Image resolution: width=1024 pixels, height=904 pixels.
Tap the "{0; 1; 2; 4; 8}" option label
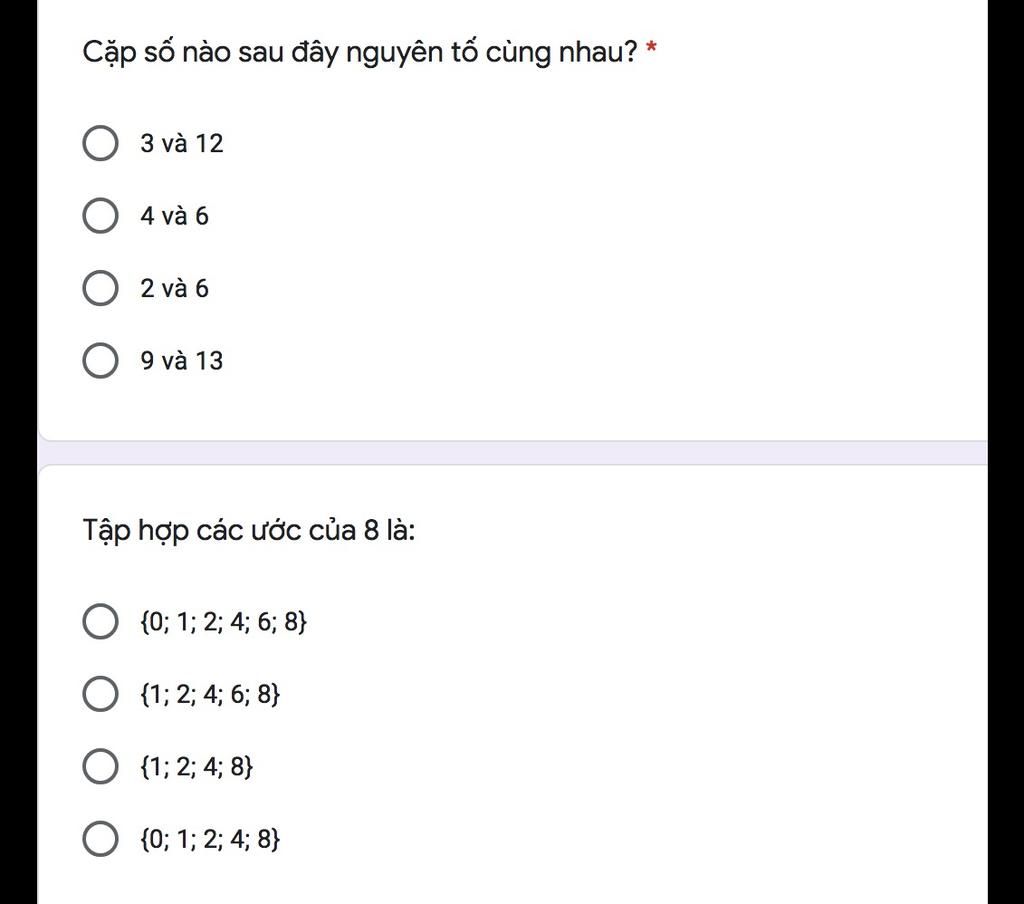pyautogui.click(x=210, y=839)
